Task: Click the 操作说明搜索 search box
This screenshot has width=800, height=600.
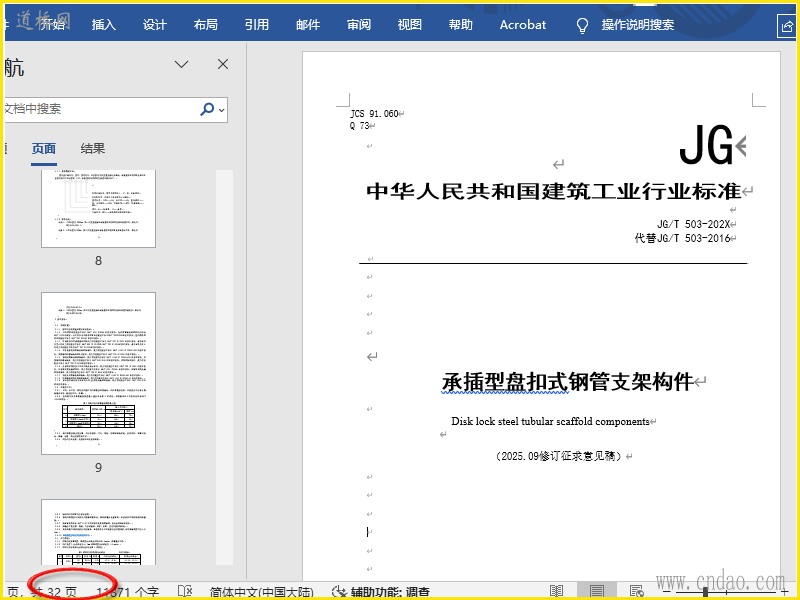Action: coord(637,24)
